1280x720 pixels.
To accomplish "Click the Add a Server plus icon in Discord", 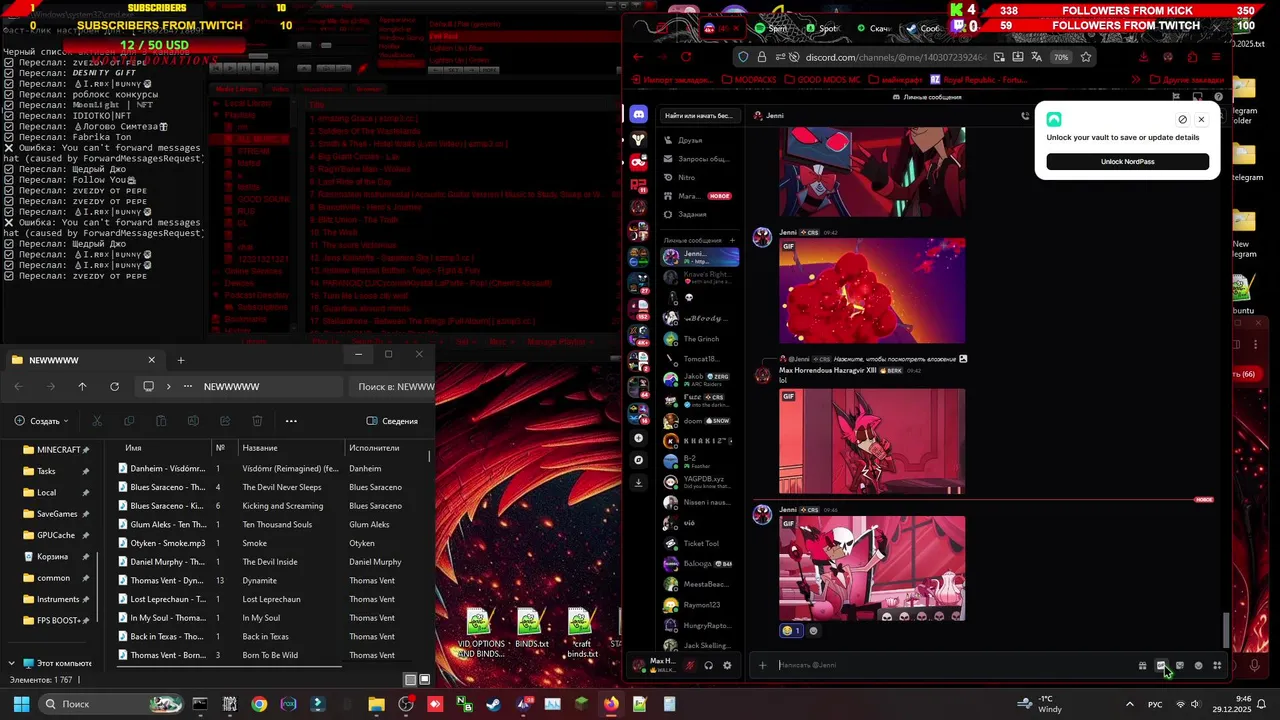I will (x=639, y=438).
